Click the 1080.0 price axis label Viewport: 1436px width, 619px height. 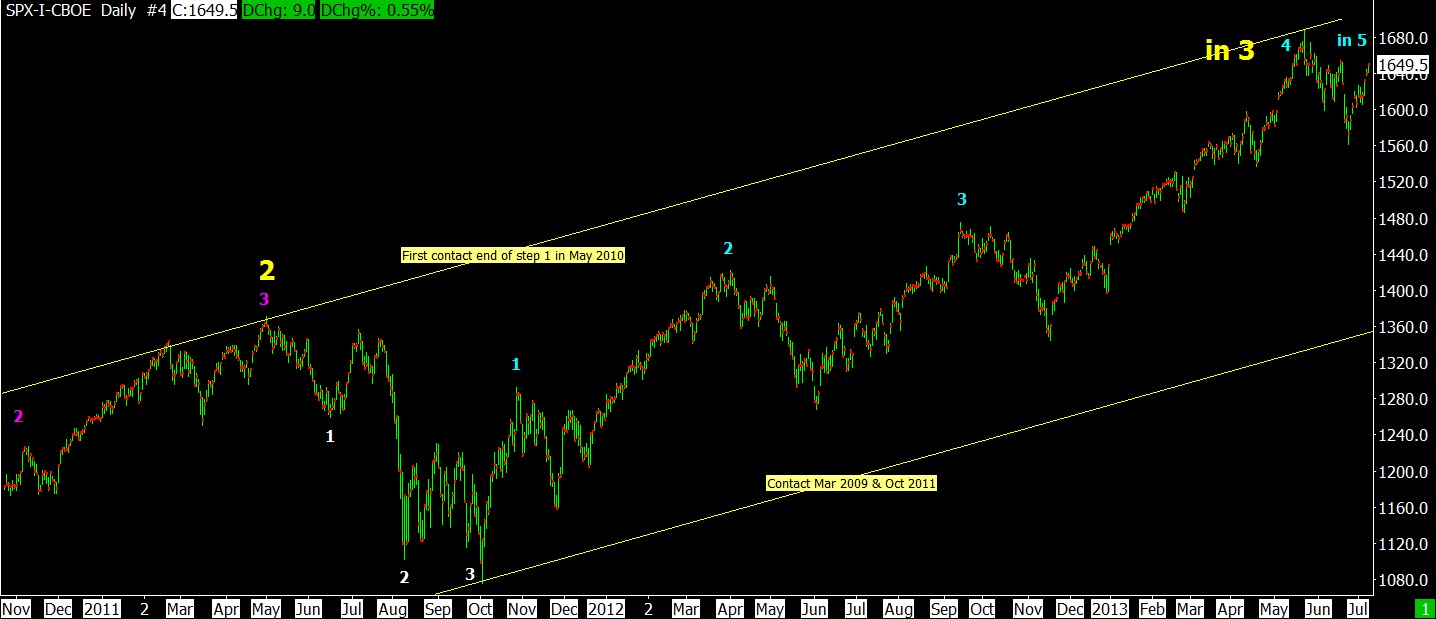(x=1403, y=580)
